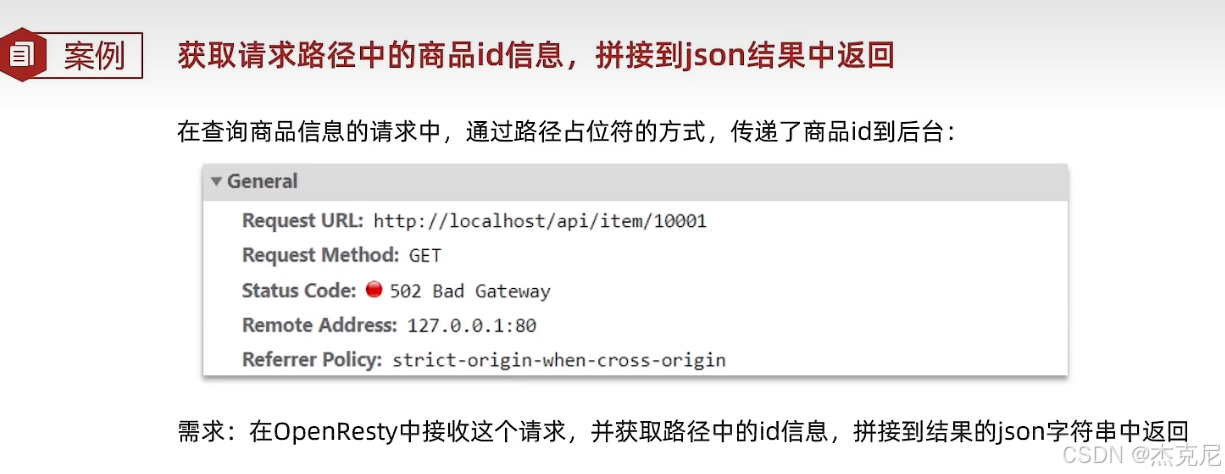This screenshot has height=474, width=1225.
Task: Click the red 502 status indicator dot
Action: 374,291
